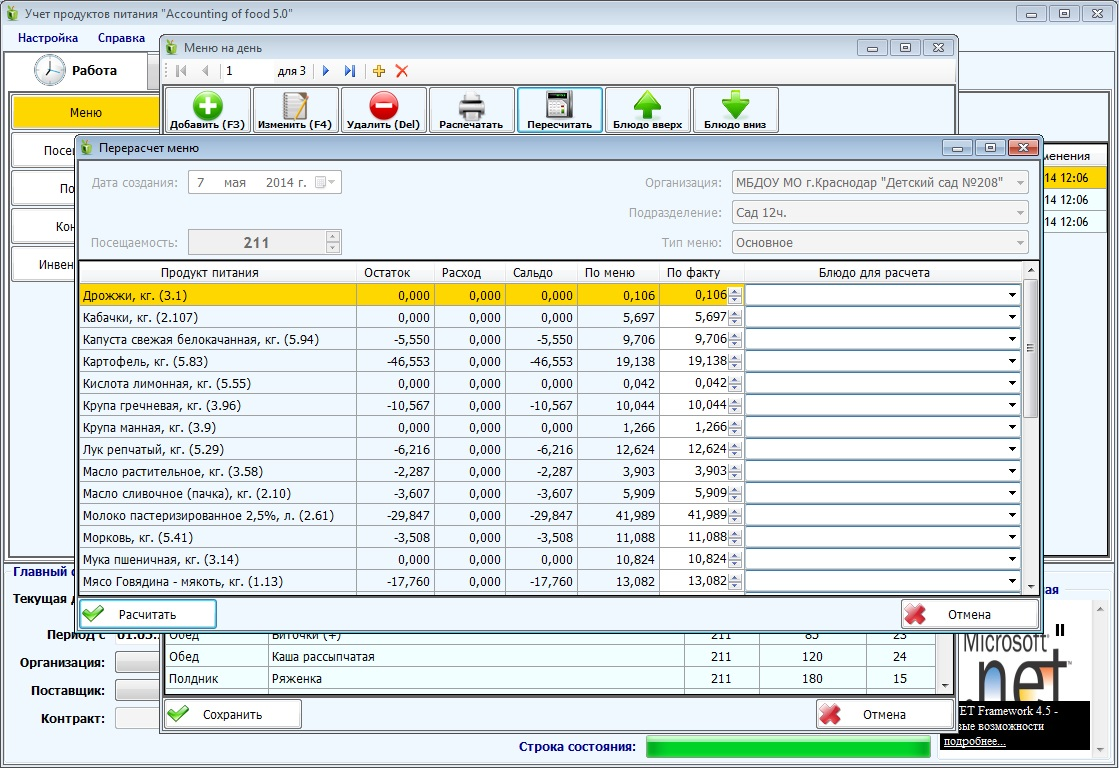
Task: Open dish dropdown for Дрожжи row
Action: point(1012,295)
